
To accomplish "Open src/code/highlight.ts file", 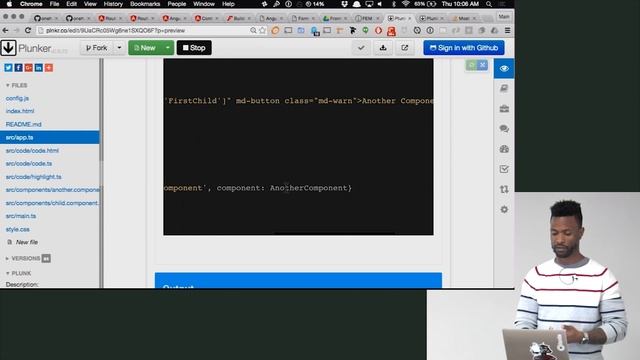I will click(33, 177).
